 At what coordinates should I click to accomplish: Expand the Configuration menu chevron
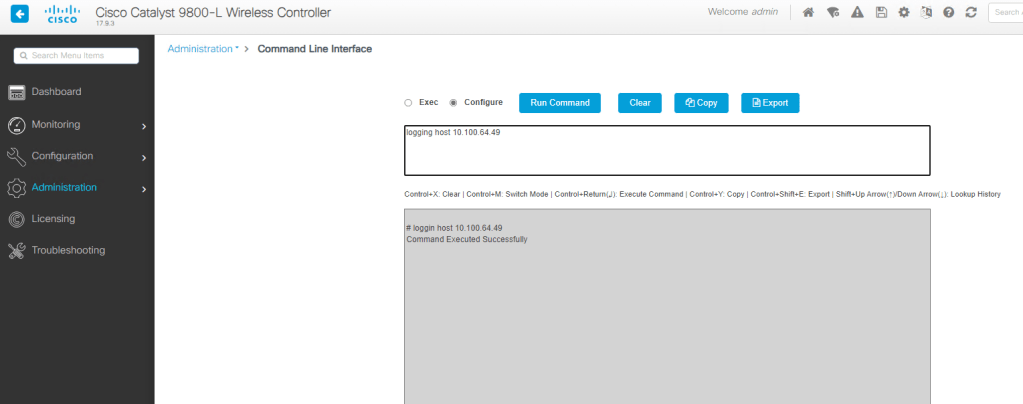(144, 157)
